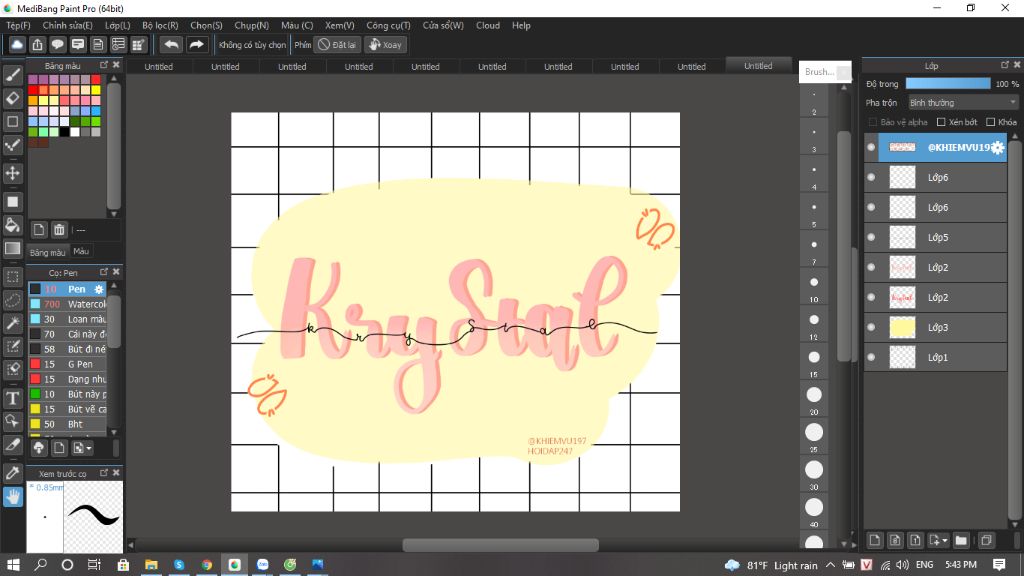Switch to the Bảng màu tab
The width and height of the screenshot is (1024, 576).
coord(48,252)
